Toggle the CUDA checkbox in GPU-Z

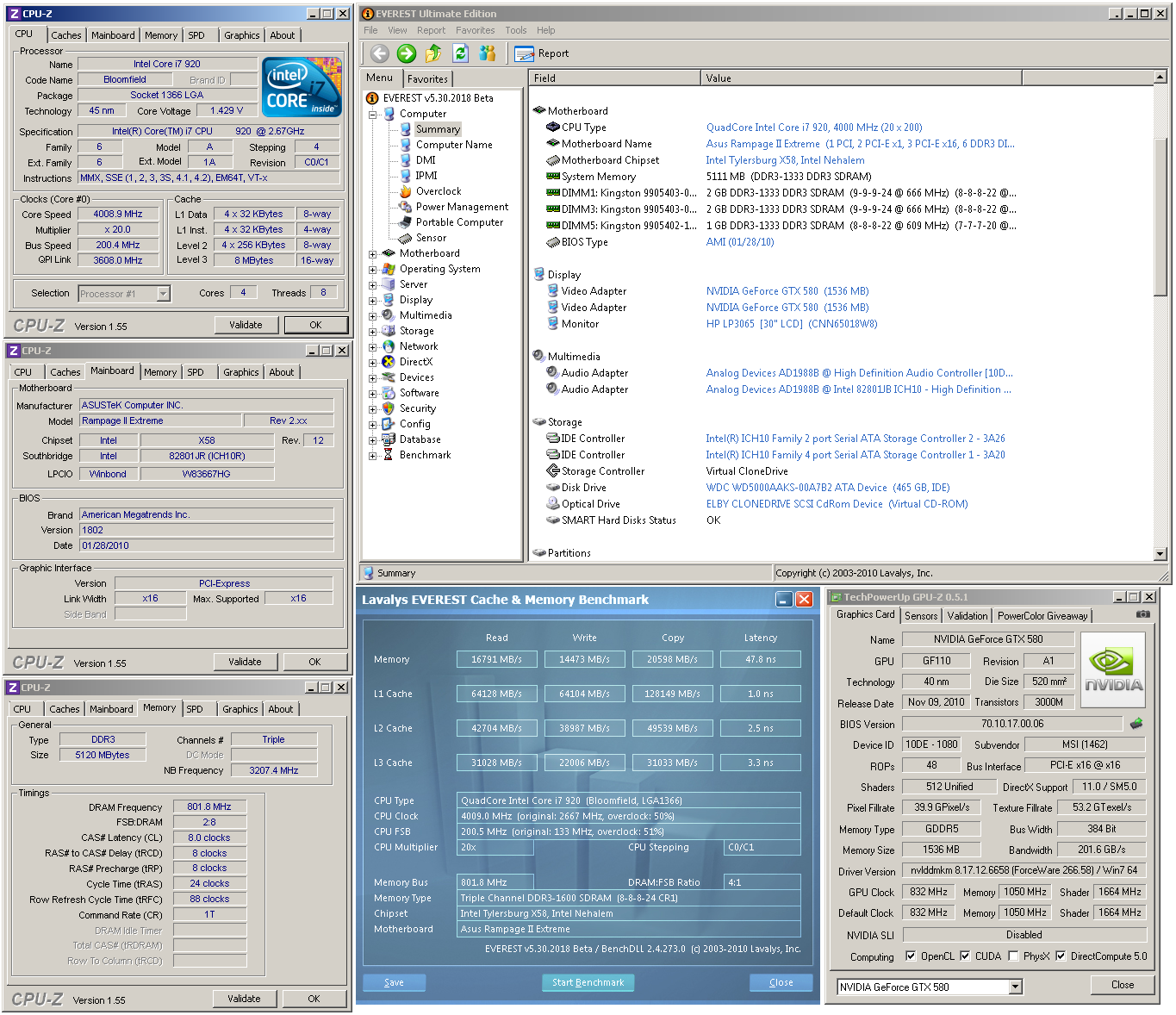pos(965,956)
